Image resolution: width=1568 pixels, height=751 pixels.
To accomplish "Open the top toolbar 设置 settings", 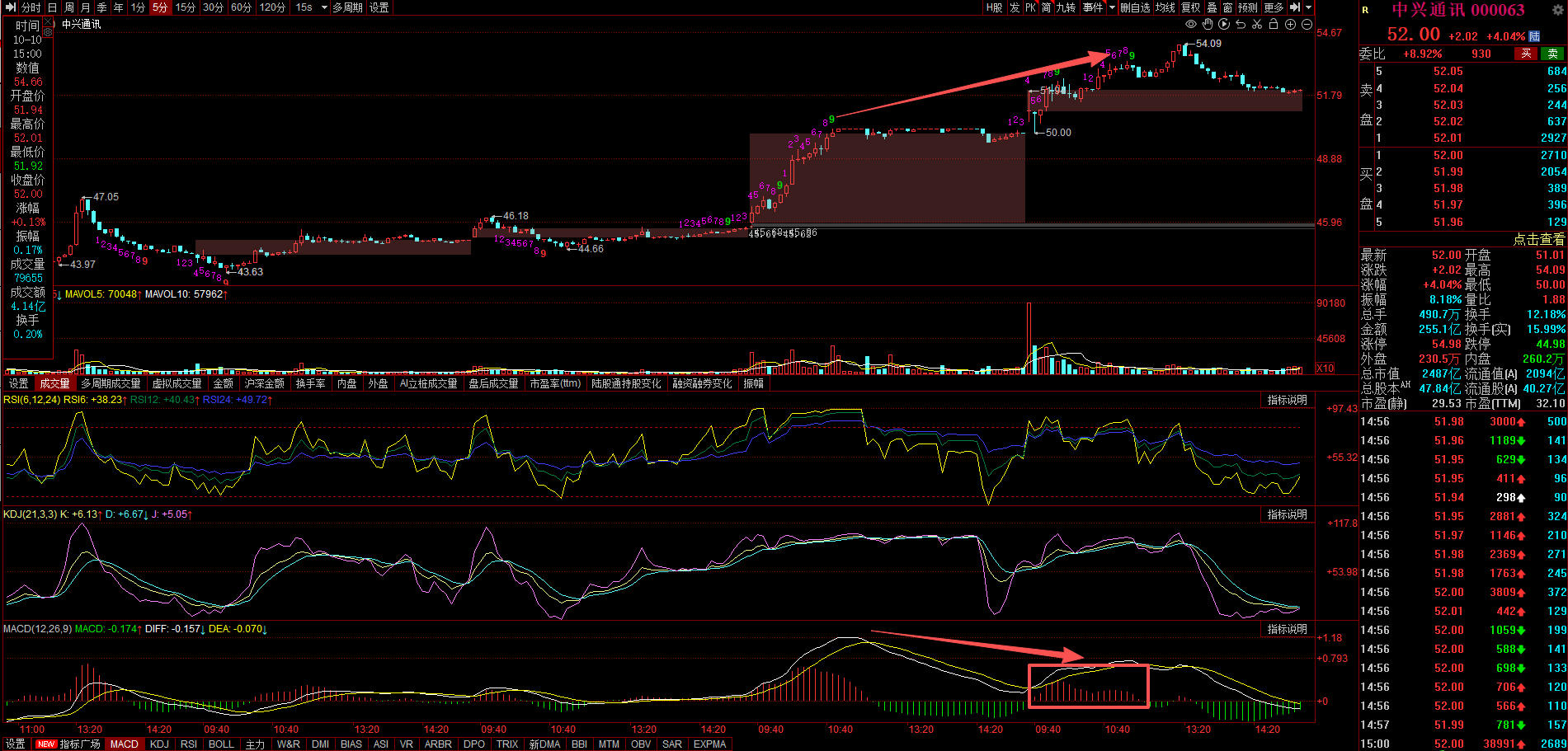I will click(379, 7).
